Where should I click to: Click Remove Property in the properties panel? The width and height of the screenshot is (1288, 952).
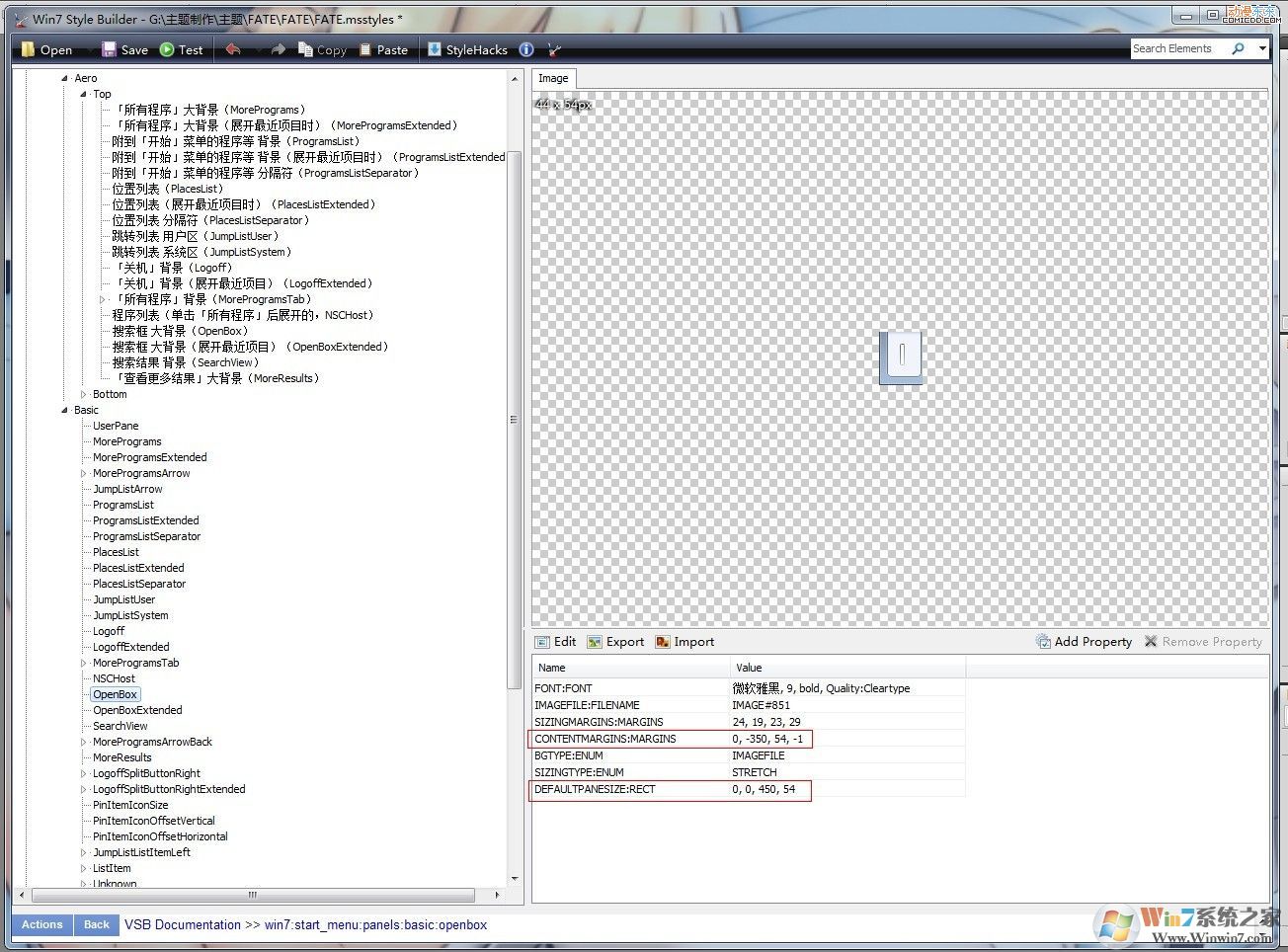1203,641
